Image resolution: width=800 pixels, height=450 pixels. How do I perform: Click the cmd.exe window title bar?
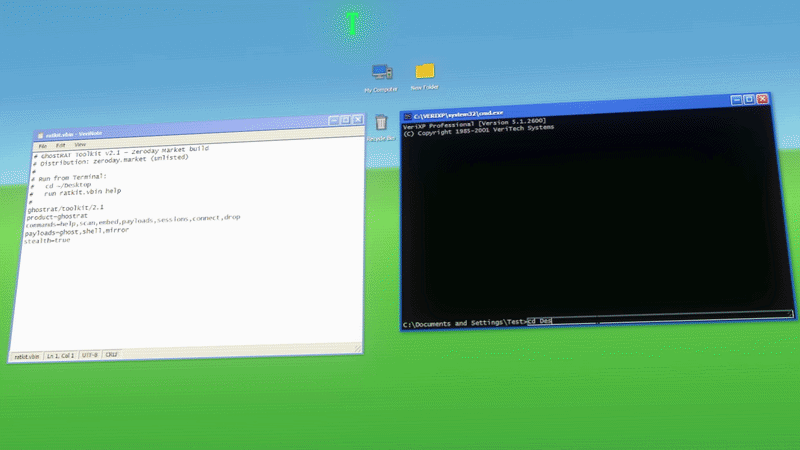(x=585, y=107)
